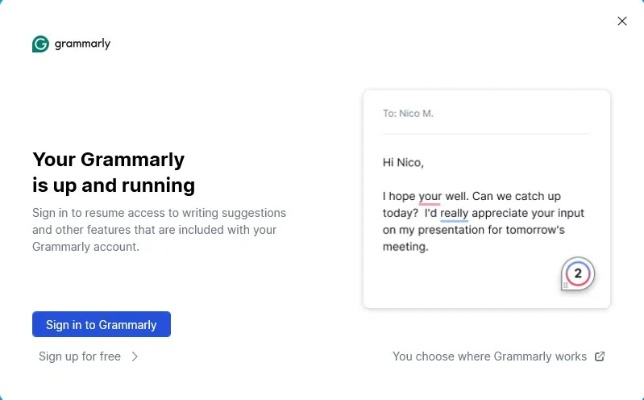Click the word "meeting." ending the email
Screen dimensions: 644x400
click(x=405, y=247)
